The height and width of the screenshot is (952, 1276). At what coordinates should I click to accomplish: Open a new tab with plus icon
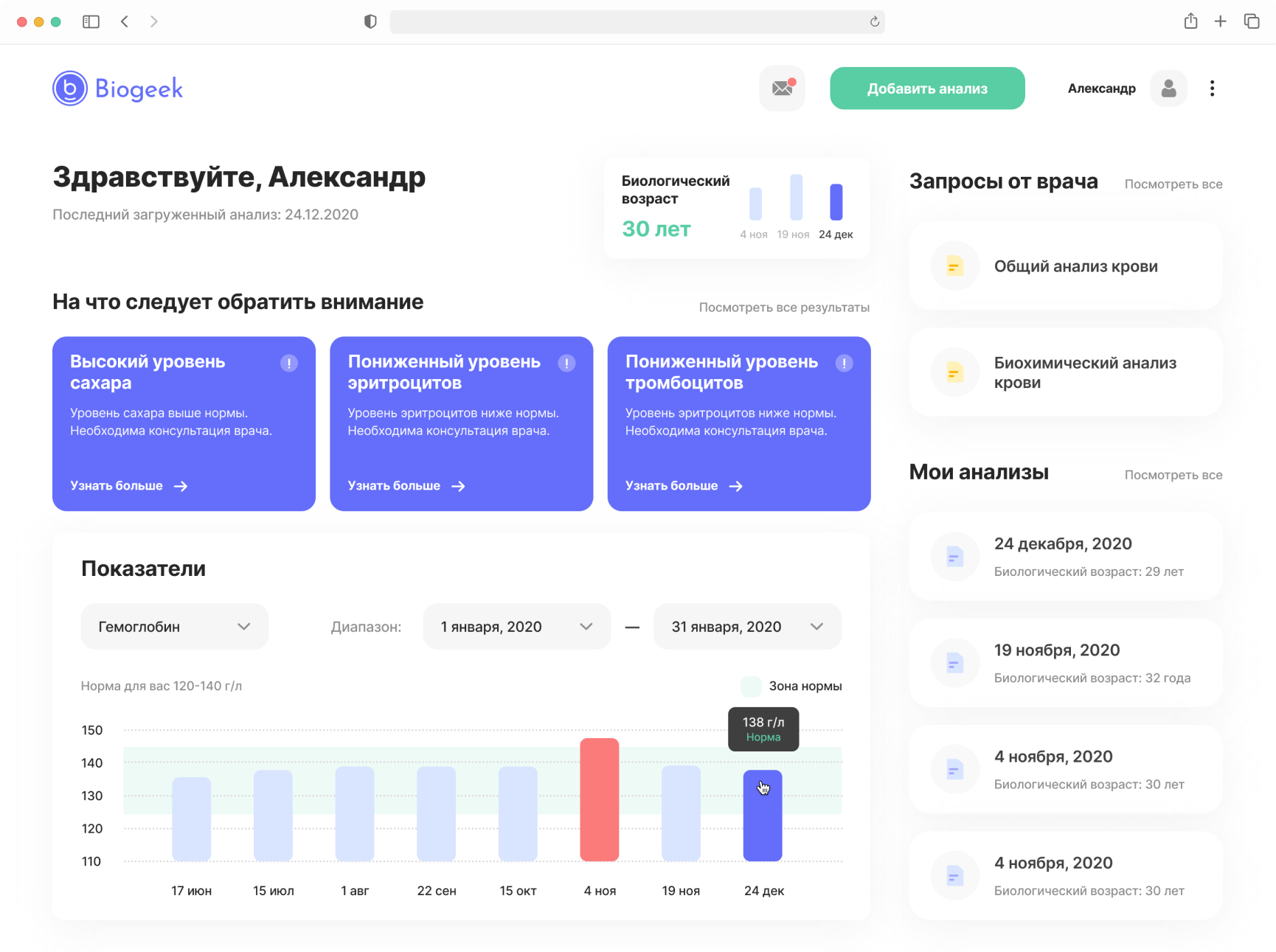(1220, 21)
